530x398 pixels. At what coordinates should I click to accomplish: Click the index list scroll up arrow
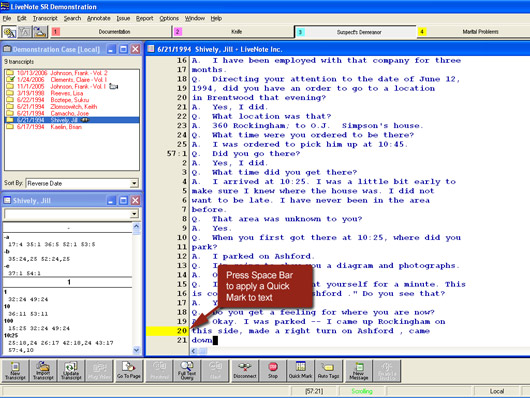(137, 226)
